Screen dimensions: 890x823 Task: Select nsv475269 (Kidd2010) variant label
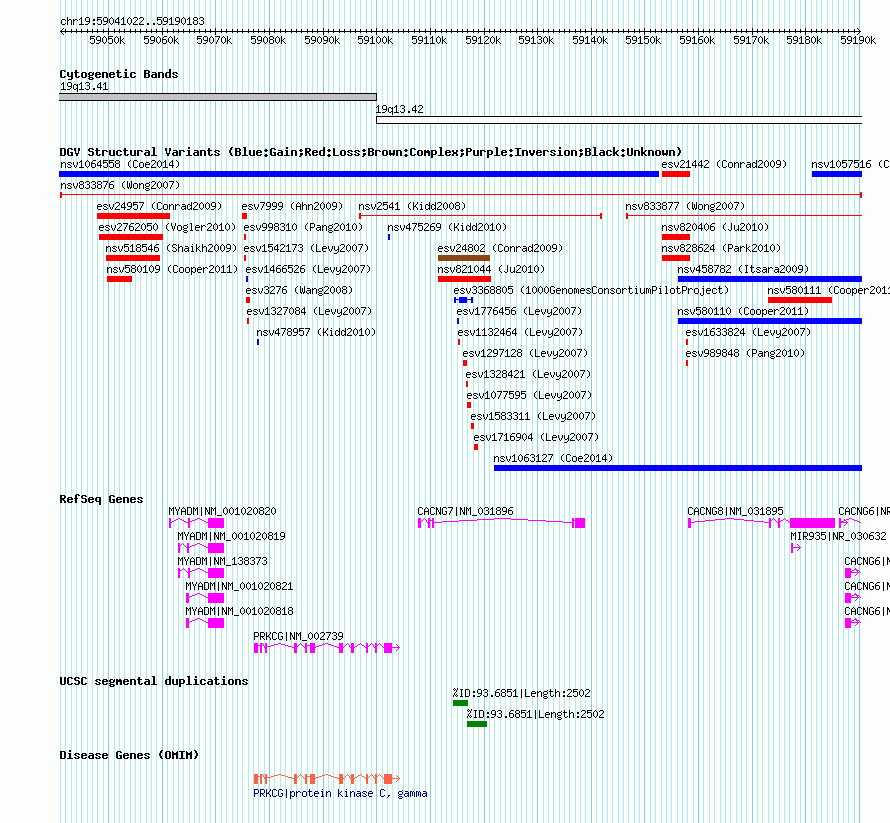pyautogui.click(x=447, y=227)
